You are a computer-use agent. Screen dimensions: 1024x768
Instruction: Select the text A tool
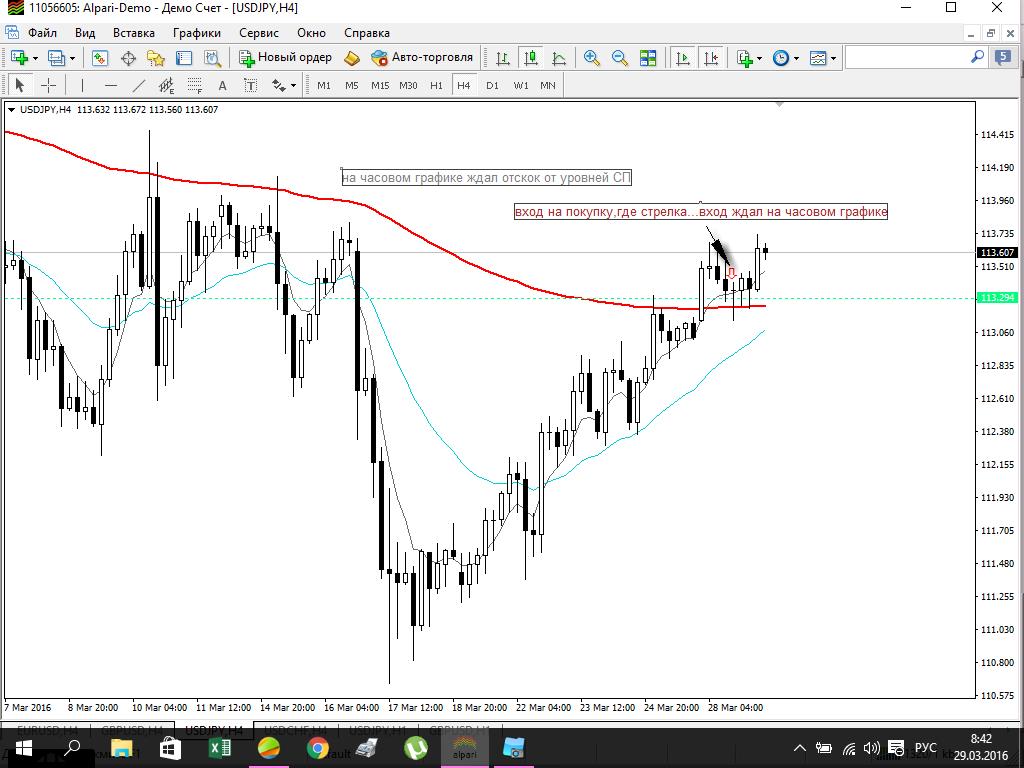(x=222, y=86)
